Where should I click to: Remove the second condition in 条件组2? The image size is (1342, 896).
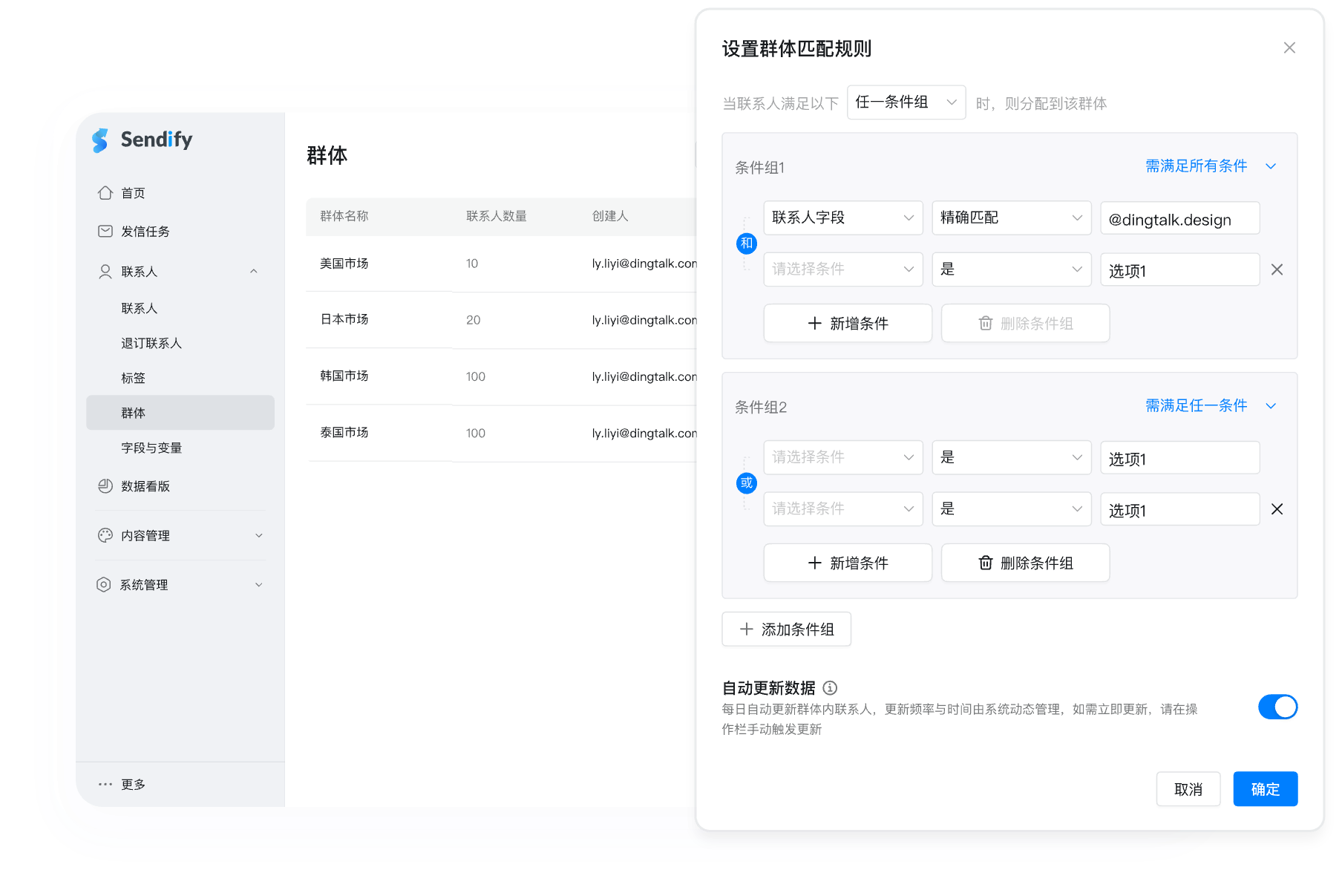(x=1277, y=509)
